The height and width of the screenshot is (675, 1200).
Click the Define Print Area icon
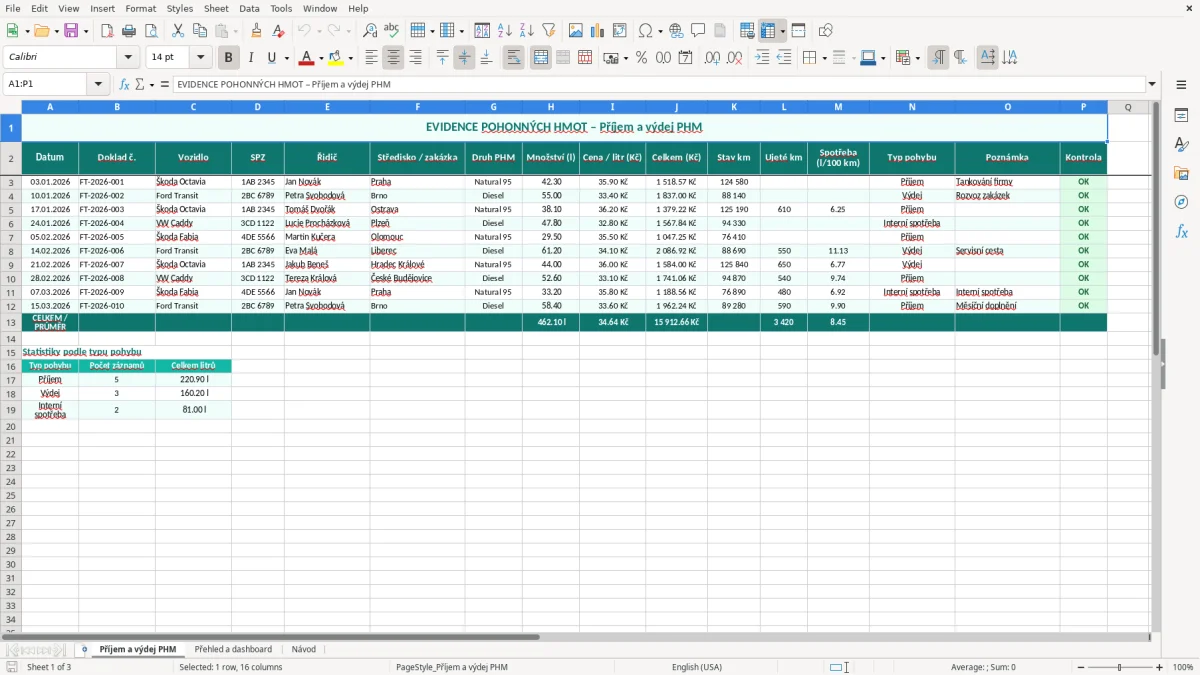pos(748,31)
